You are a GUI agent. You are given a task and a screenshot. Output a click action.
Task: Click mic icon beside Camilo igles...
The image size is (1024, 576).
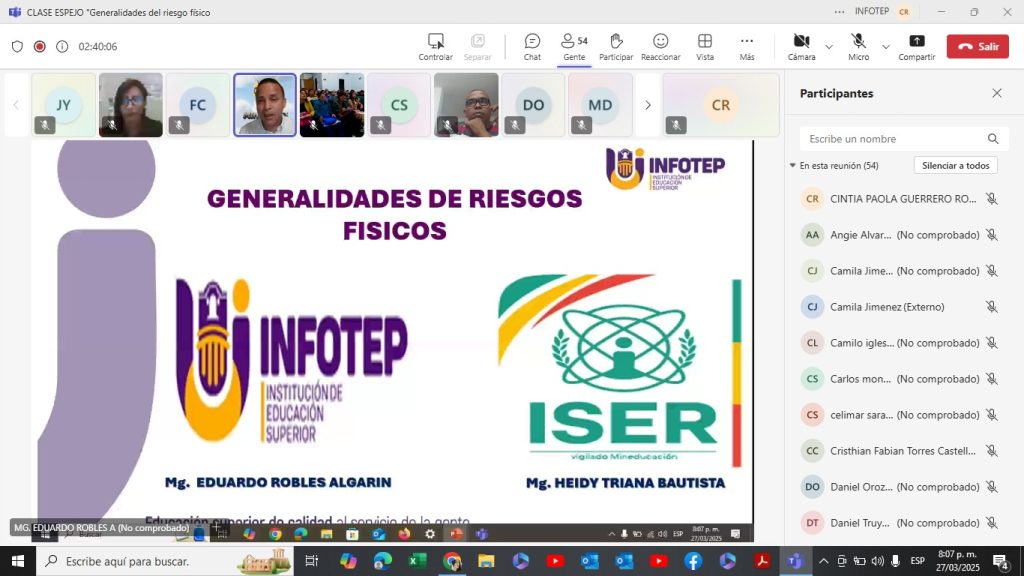click(991, 342)
